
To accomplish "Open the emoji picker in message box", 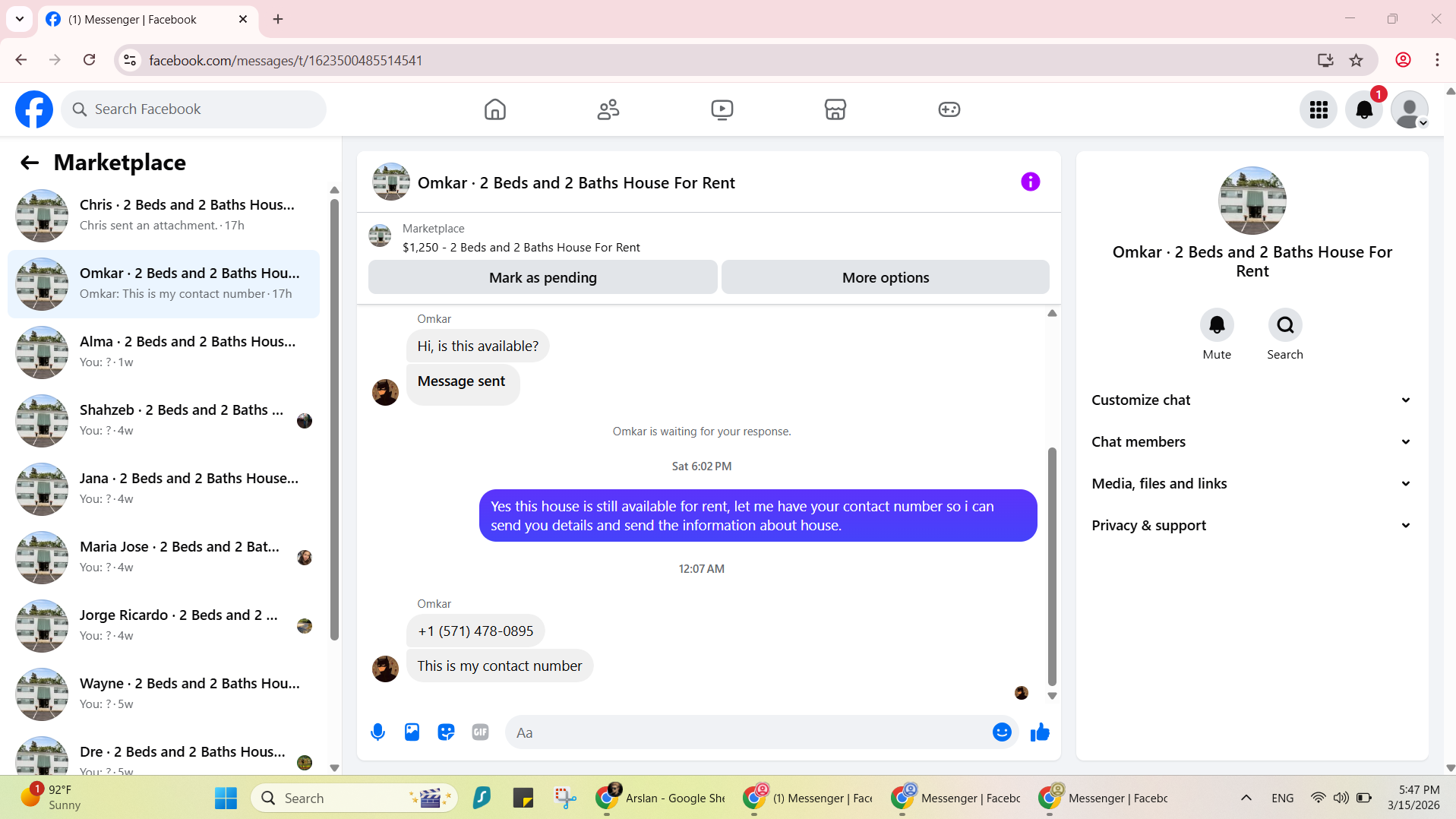I will 1002,732.
